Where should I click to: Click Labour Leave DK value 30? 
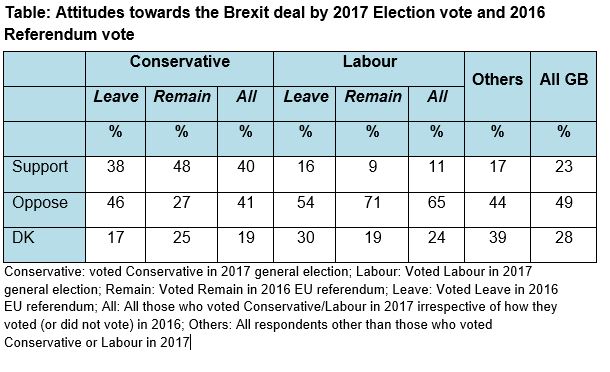click(x=305, y=237)
